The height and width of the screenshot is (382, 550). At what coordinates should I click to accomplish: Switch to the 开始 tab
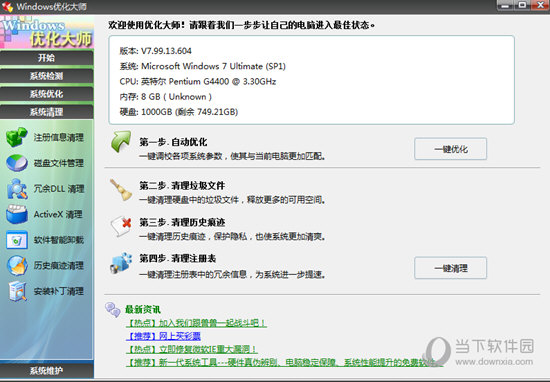pos(47,58)
